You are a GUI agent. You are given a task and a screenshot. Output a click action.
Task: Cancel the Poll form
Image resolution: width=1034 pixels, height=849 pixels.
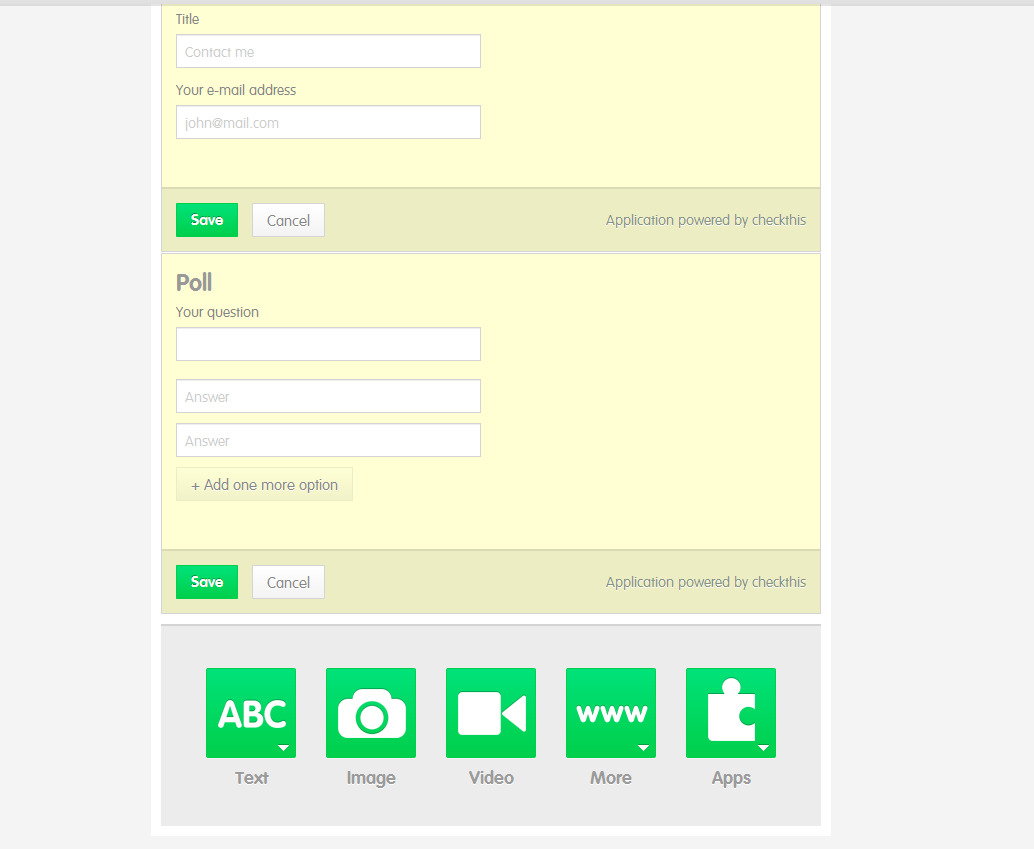288,582
